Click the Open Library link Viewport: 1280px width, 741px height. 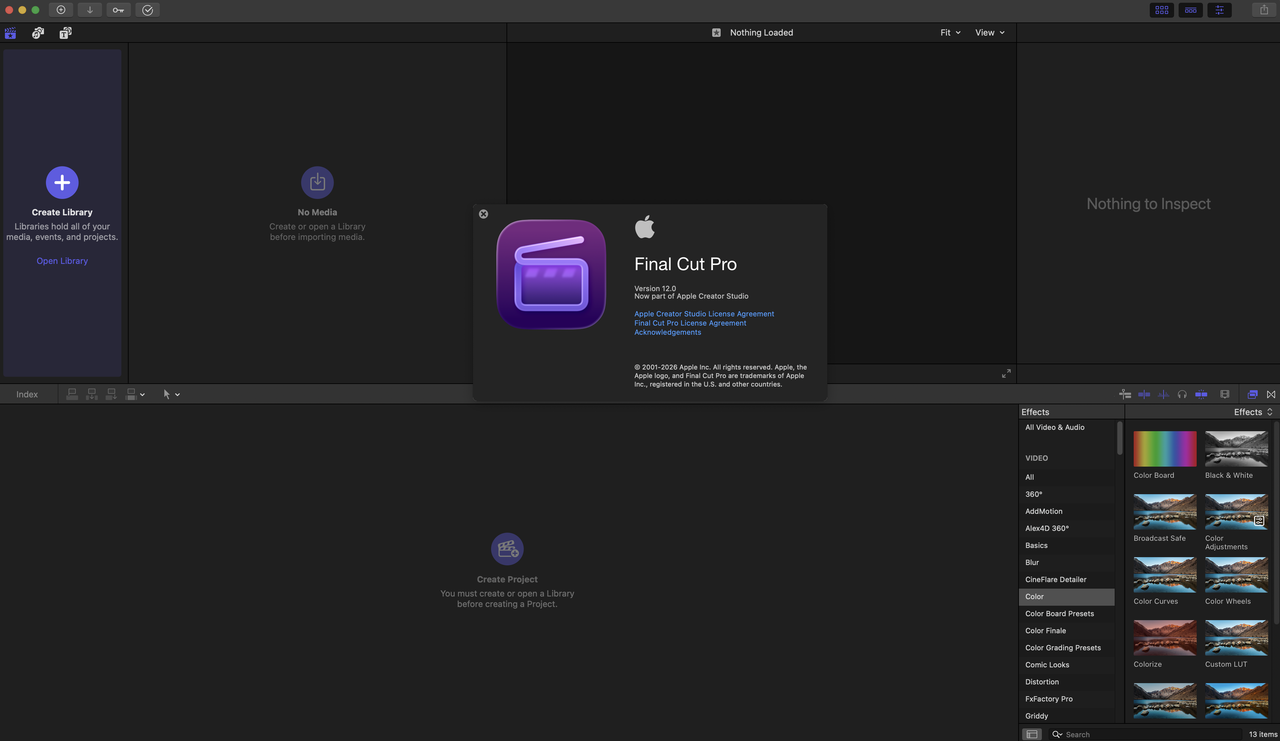pyautogui.click(x=62, y=261)
